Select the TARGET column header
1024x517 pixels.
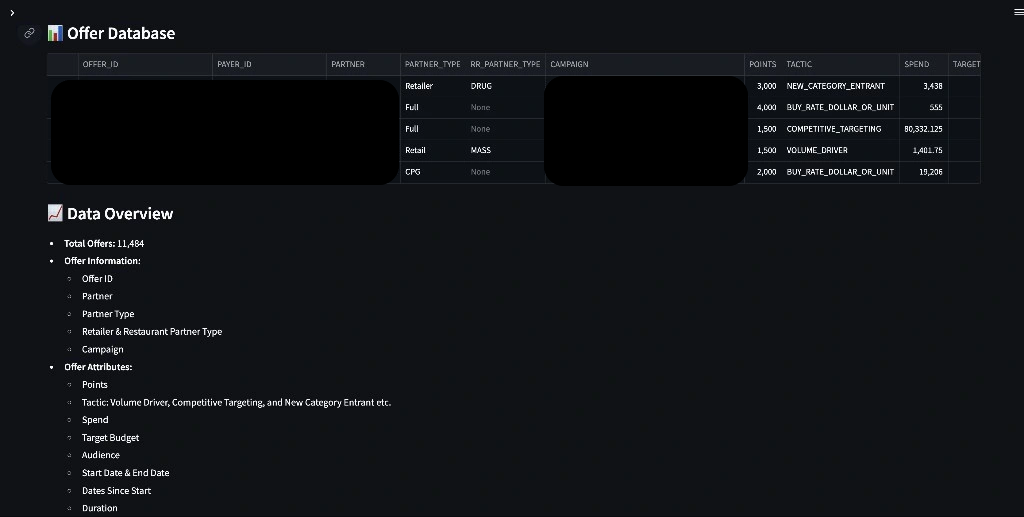click(x=965, y=64)
